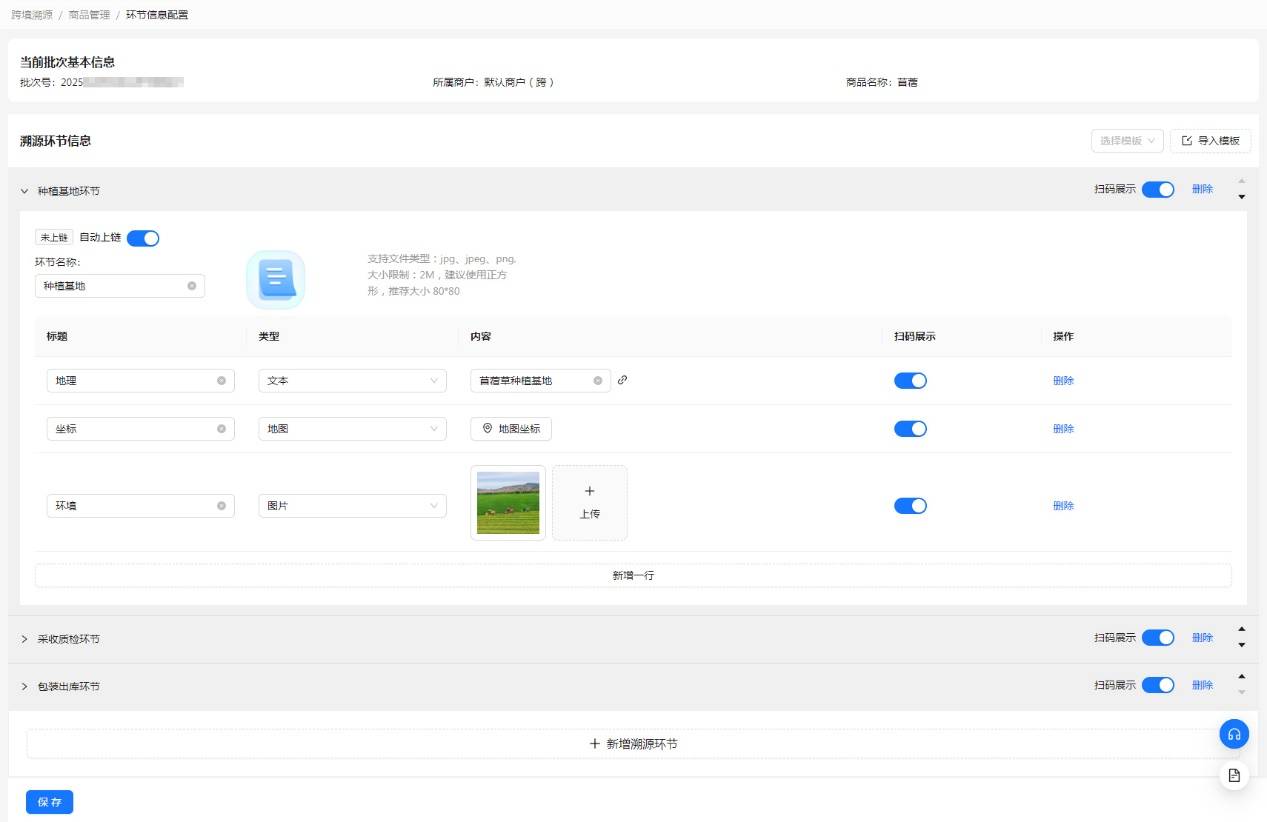Click the 未上链 status tag
This screenshot has height=822, width=1267.
click(54, 238)
